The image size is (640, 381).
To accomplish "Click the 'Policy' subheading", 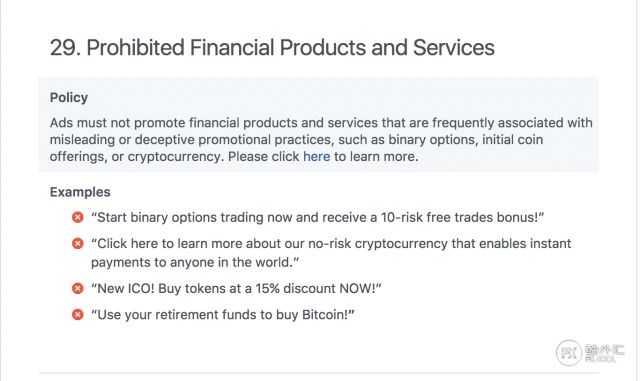I will pyautogui.click(x=69, y=98).
